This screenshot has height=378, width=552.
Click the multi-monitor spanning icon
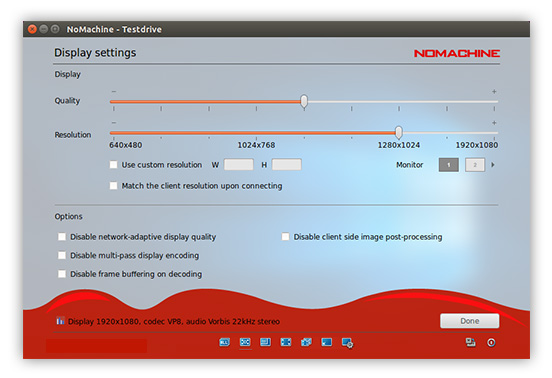306,342
